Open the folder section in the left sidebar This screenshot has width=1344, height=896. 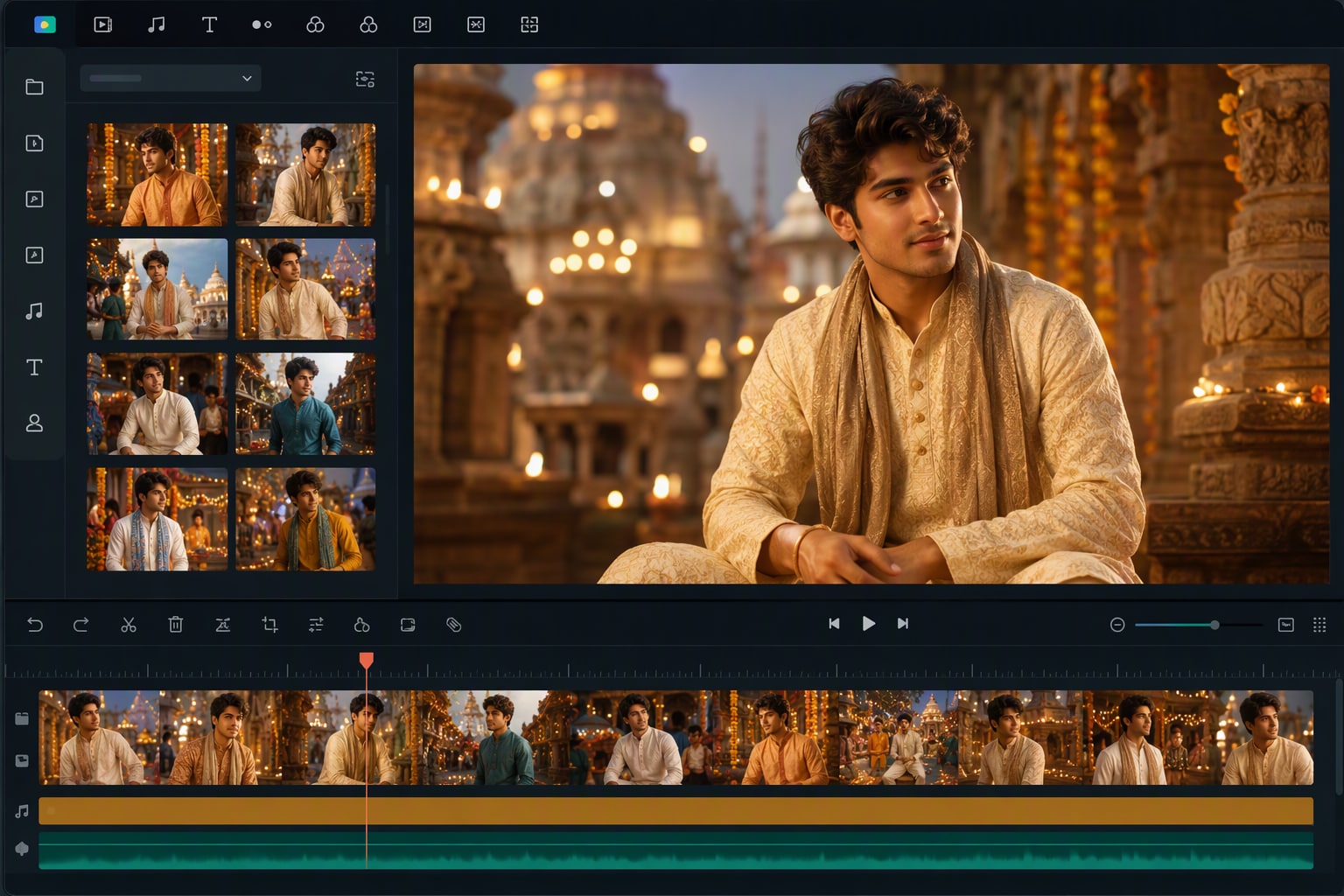(x=34, y=87)
